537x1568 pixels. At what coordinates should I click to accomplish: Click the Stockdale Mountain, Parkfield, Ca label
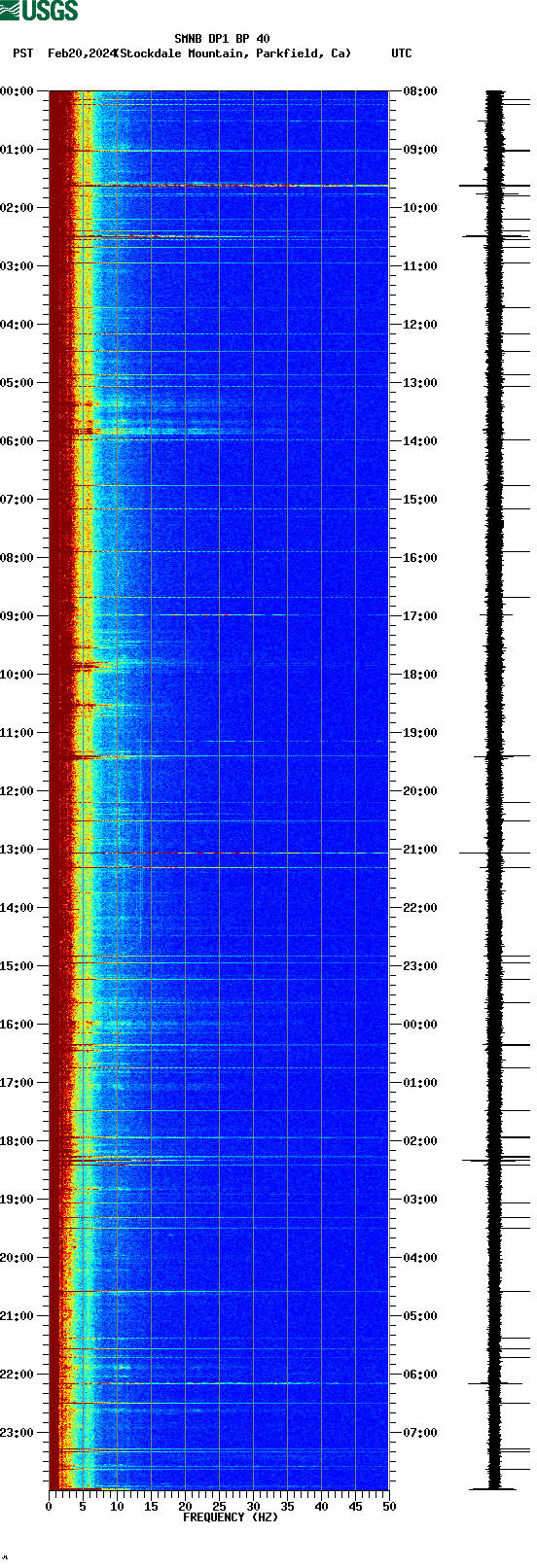pos(233,53)
